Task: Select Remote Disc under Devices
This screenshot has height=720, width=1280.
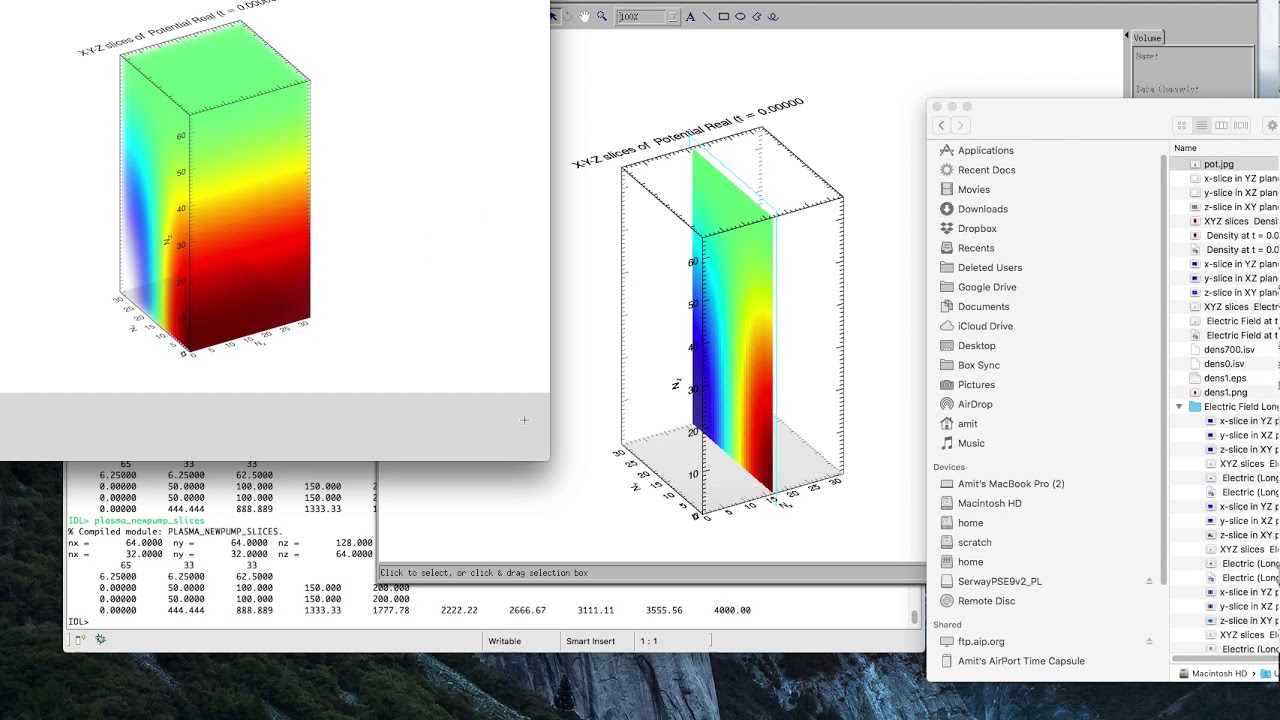Action: pyautogui.click(x=986, y=601)
